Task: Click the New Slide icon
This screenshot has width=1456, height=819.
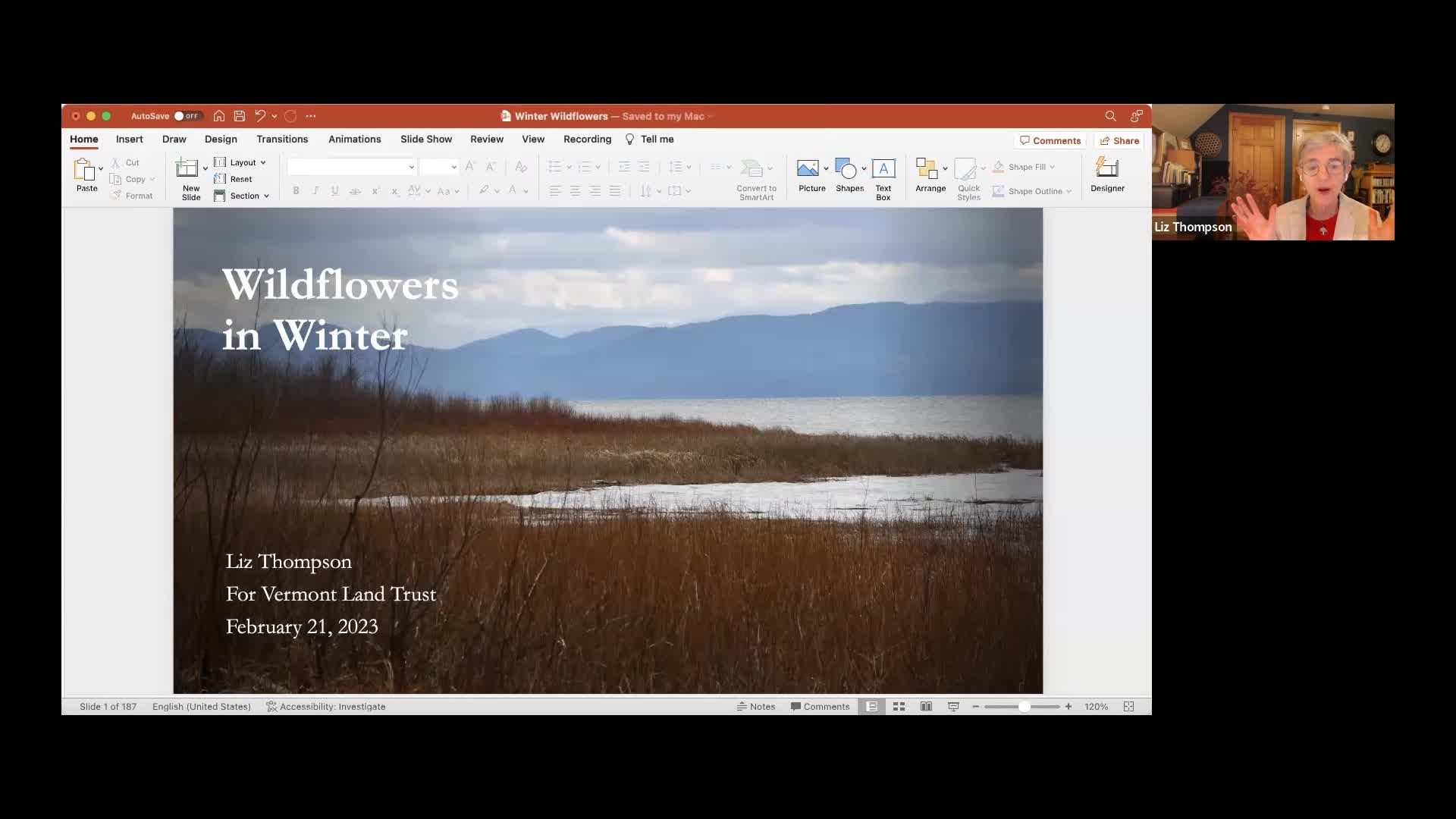Action: [x=187, y=168]
